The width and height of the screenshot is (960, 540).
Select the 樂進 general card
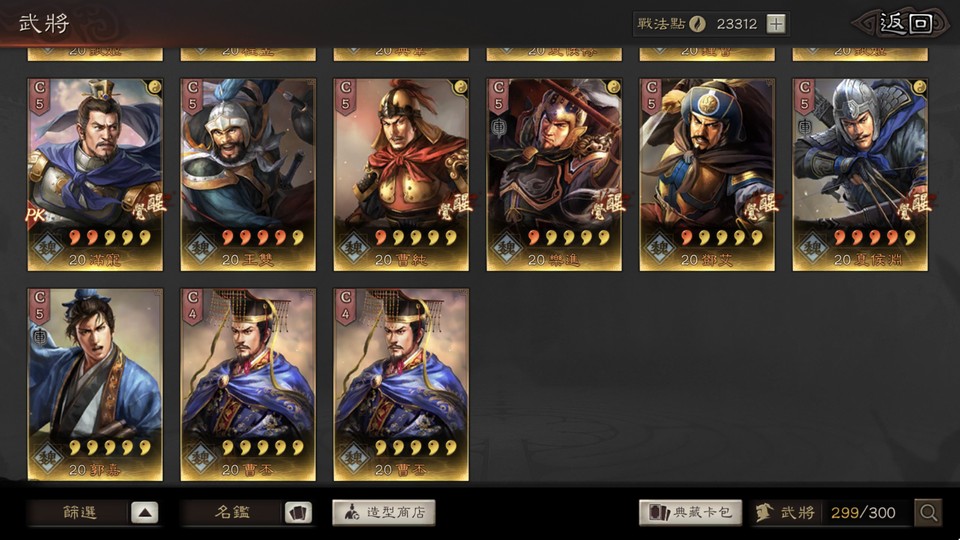[554, 174]
